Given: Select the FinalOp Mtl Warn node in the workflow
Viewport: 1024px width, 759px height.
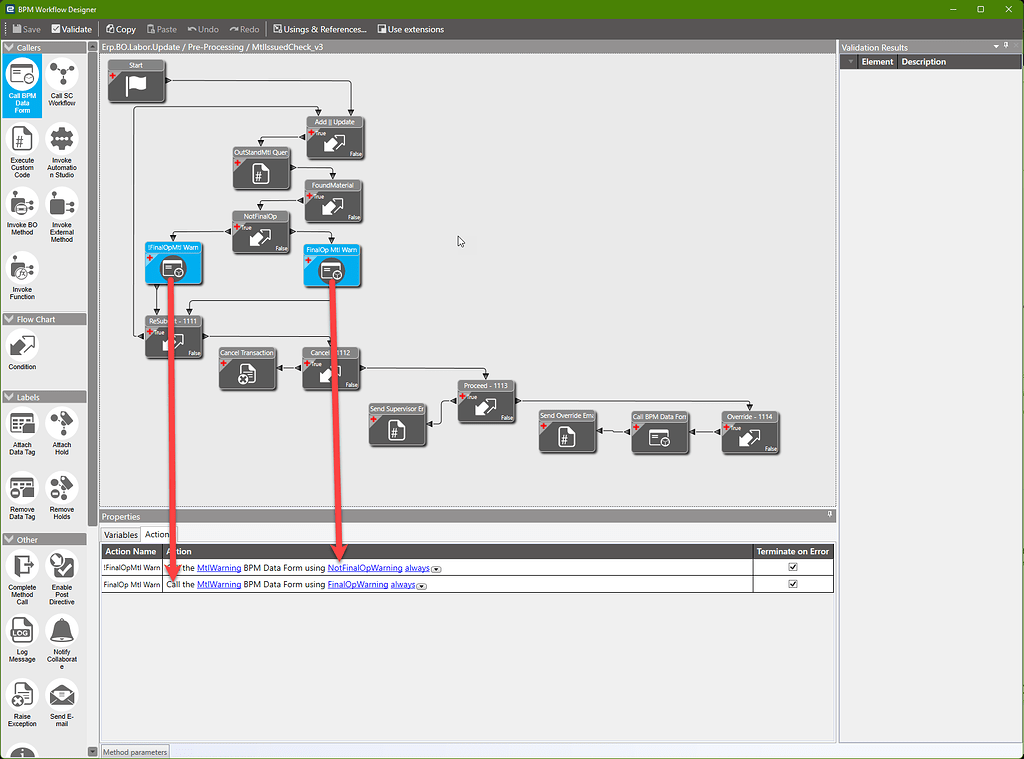Looking at the screenshot, I should 332,265.
